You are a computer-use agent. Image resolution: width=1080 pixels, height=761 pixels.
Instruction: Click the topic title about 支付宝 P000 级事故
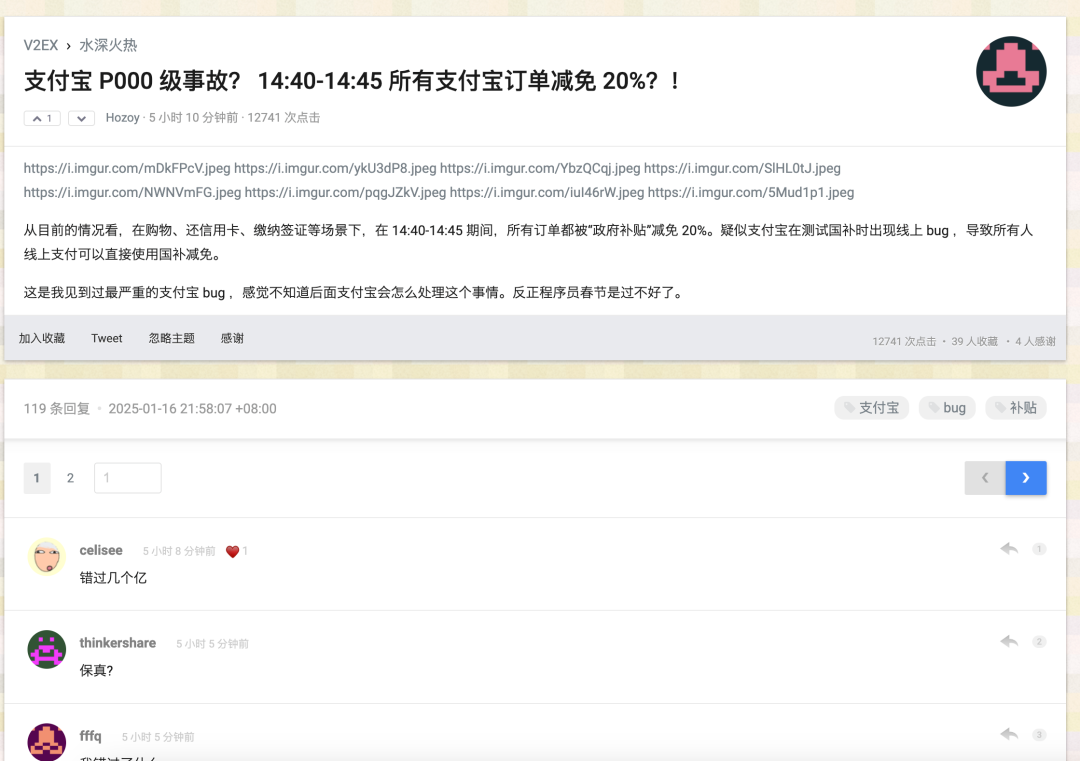pyautogui.click(x=353, y=81)
